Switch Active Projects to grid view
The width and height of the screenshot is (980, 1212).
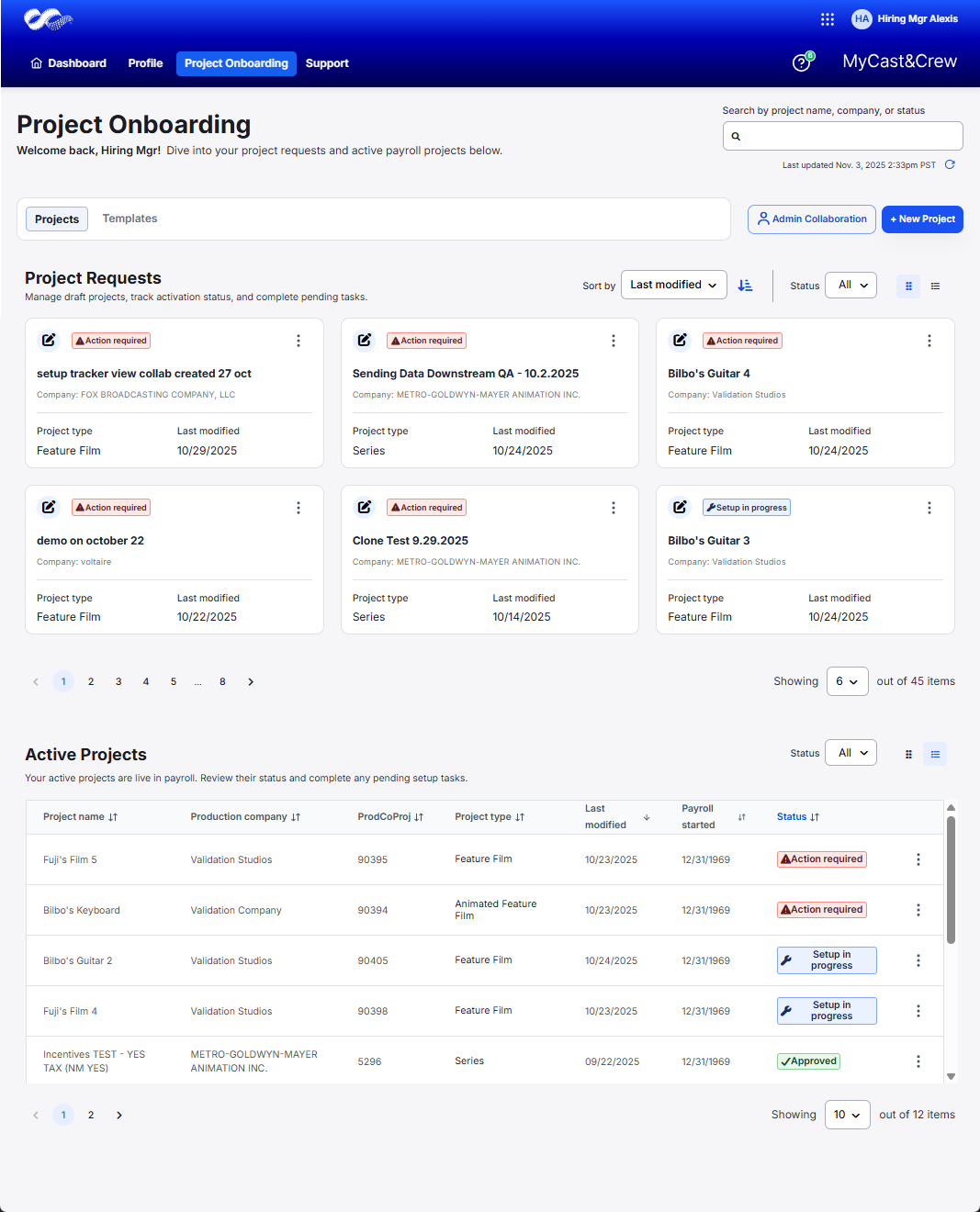(x=908, y=754)
